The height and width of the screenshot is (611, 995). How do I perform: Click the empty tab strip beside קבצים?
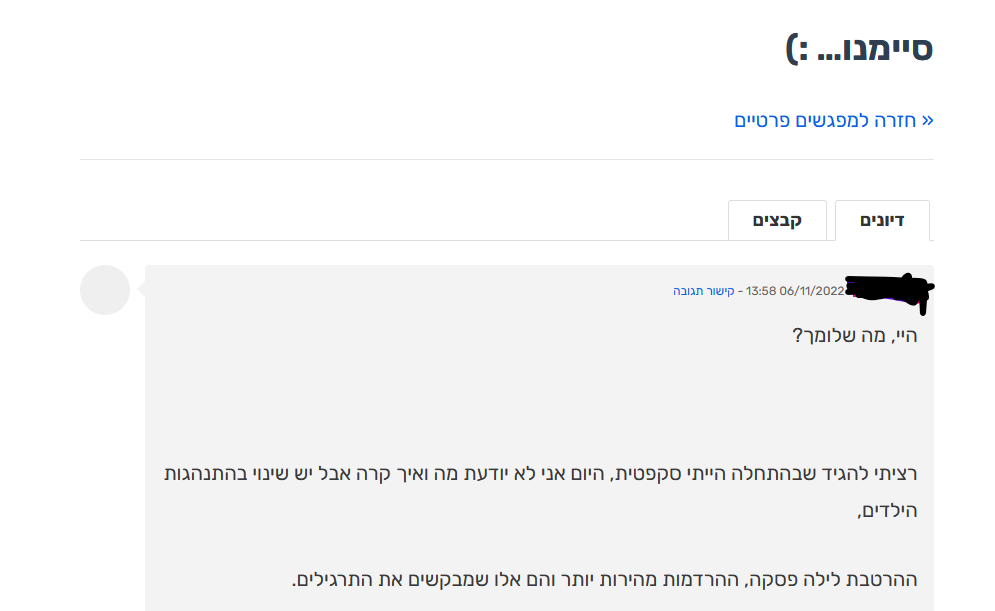400,220
